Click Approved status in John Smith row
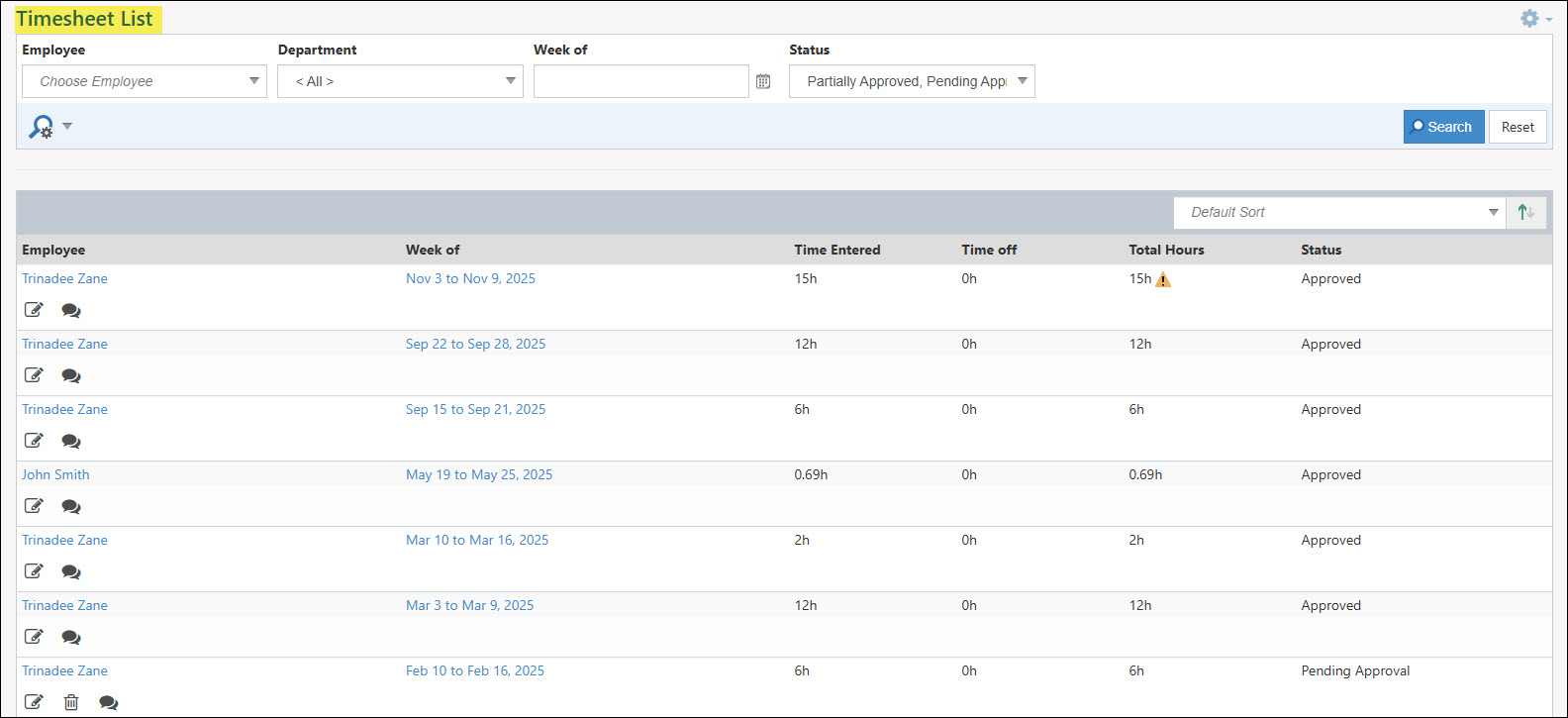This screenshot has width=1568, height=718. pyautogui.click(x=1330, y=474)
